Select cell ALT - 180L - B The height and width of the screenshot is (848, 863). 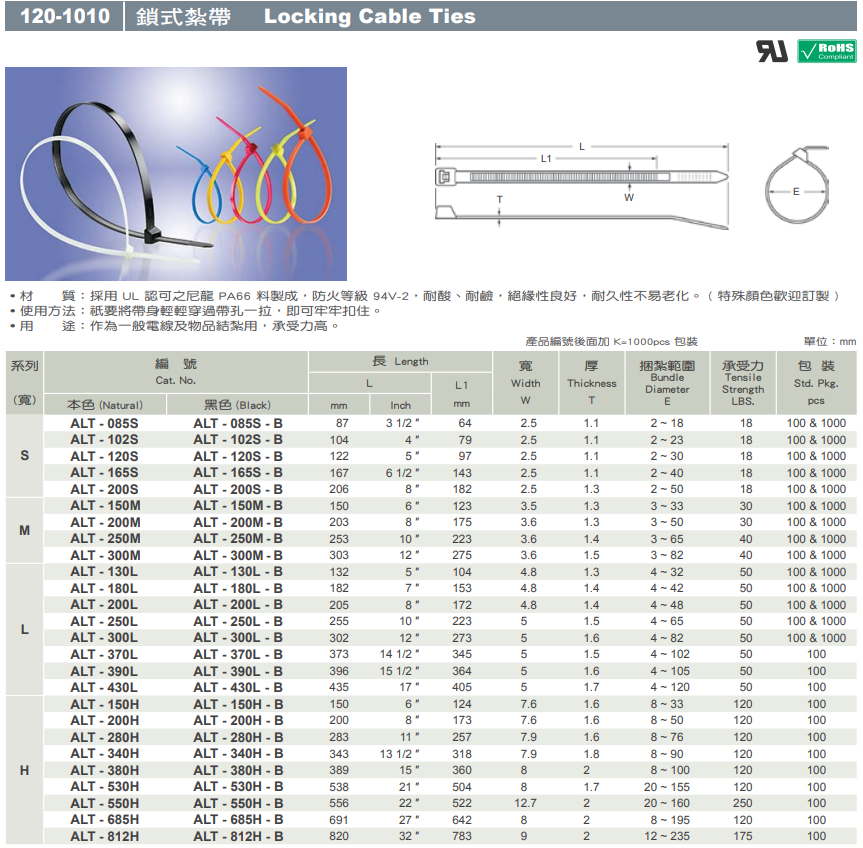(x=238, y=588)
